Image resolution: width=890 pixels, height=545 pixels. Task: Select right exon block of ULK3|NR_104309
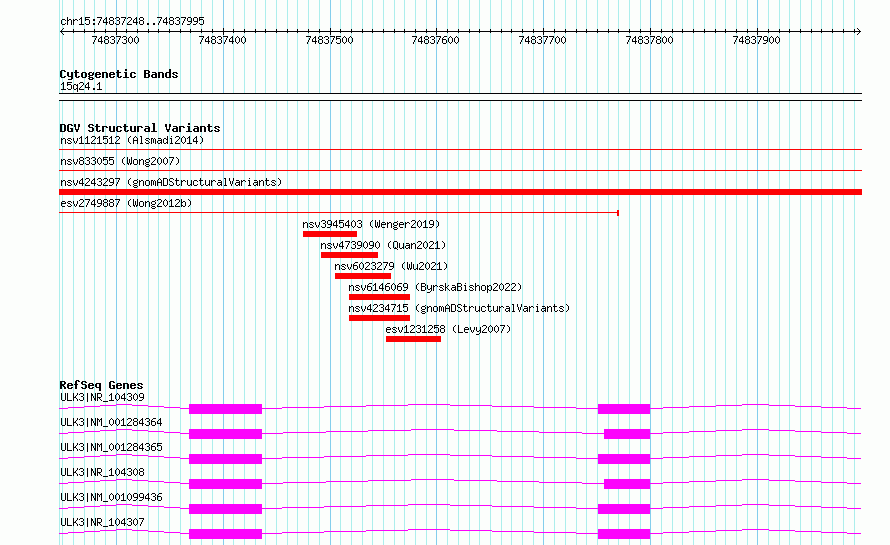click(x=624, y=409)
